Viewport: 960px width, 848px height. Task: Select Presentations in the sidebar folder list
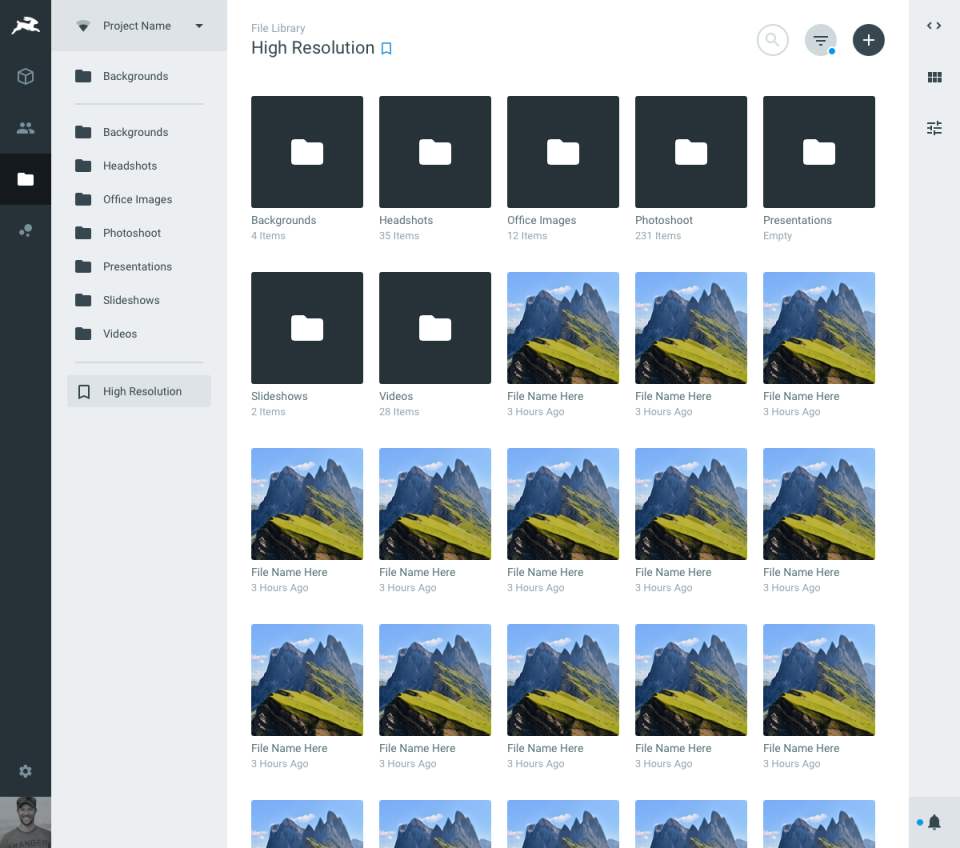coord(139,267)
